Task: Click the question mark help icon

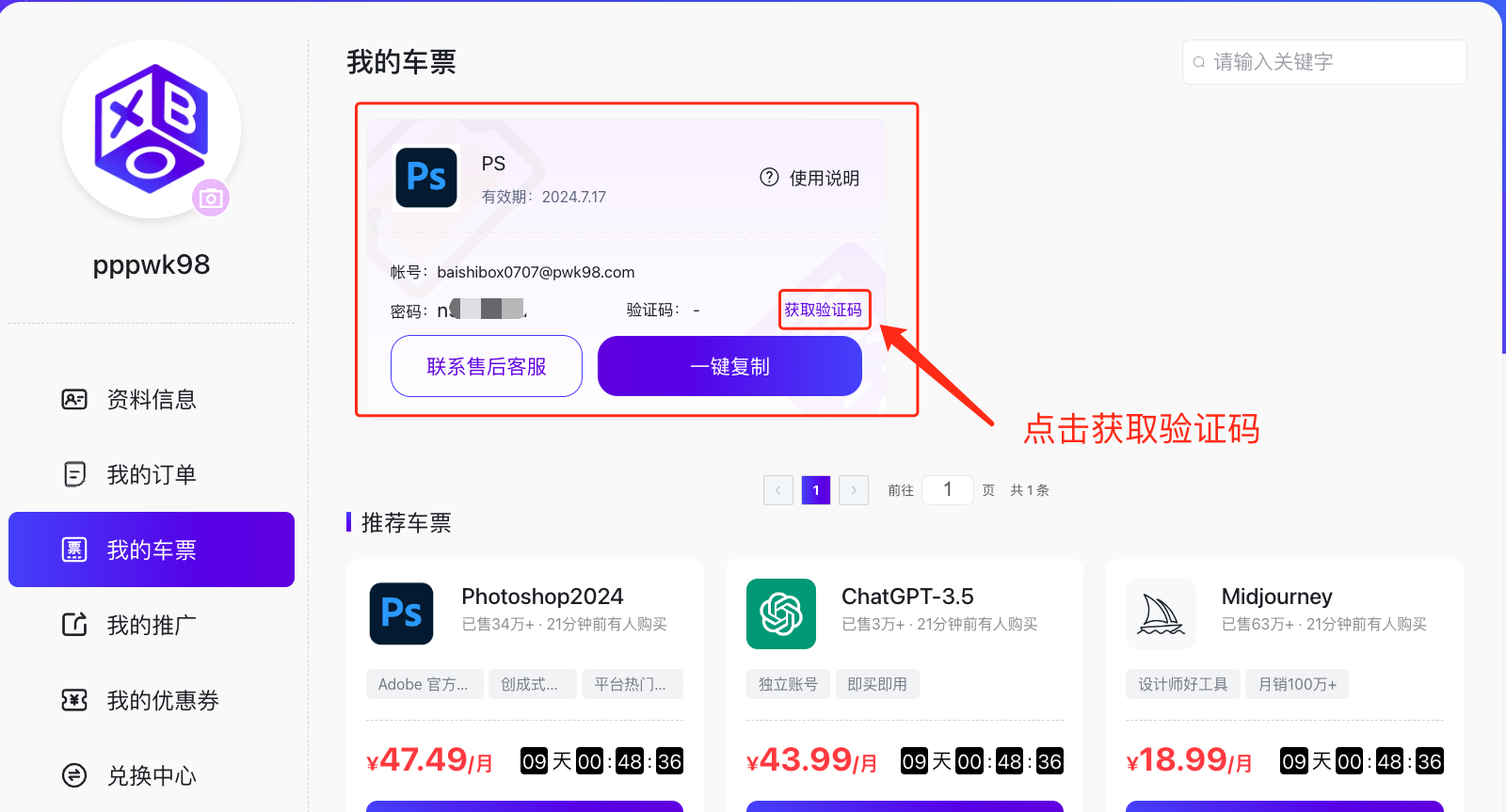Action: tap(770, 177)
